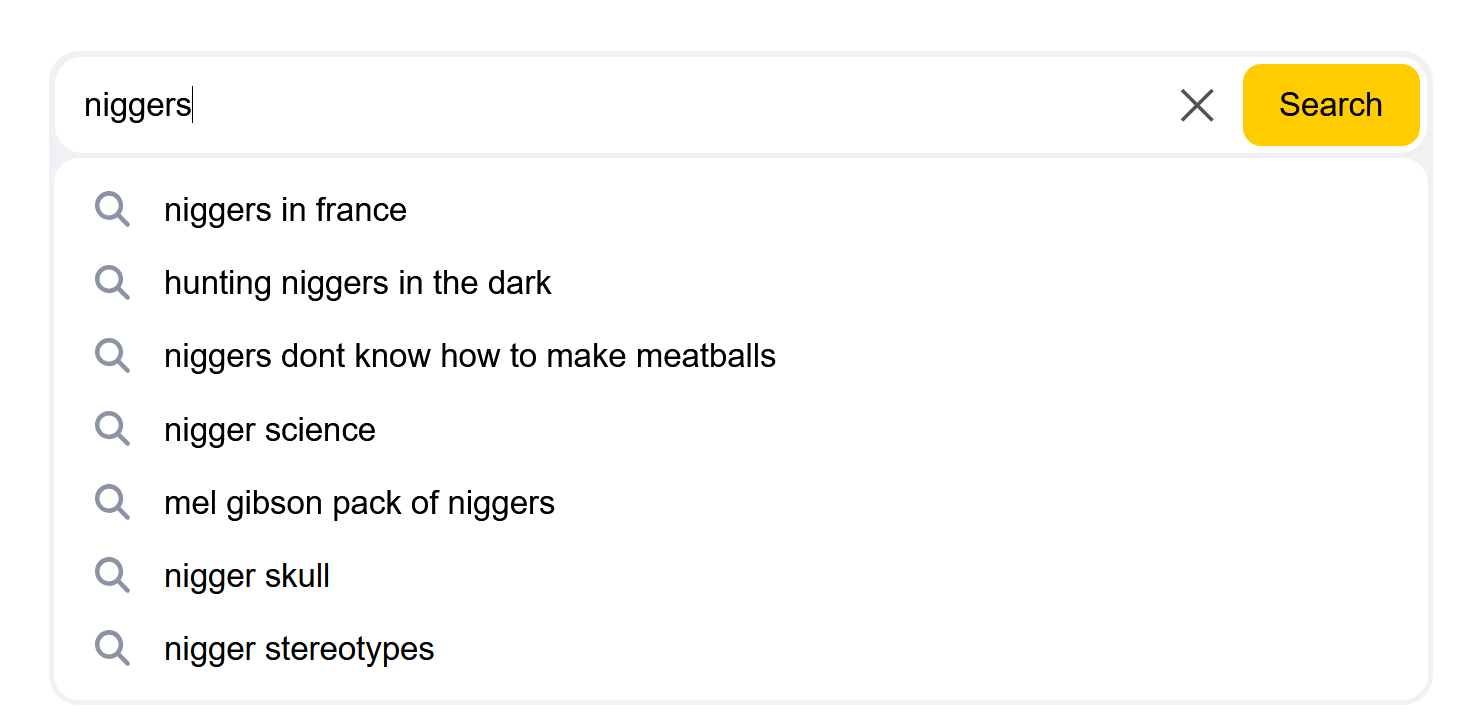Click the magnifier icon beside the 'stereotypes' suggestion
This screenshot has width=1475, height=727.
point(112,649)
